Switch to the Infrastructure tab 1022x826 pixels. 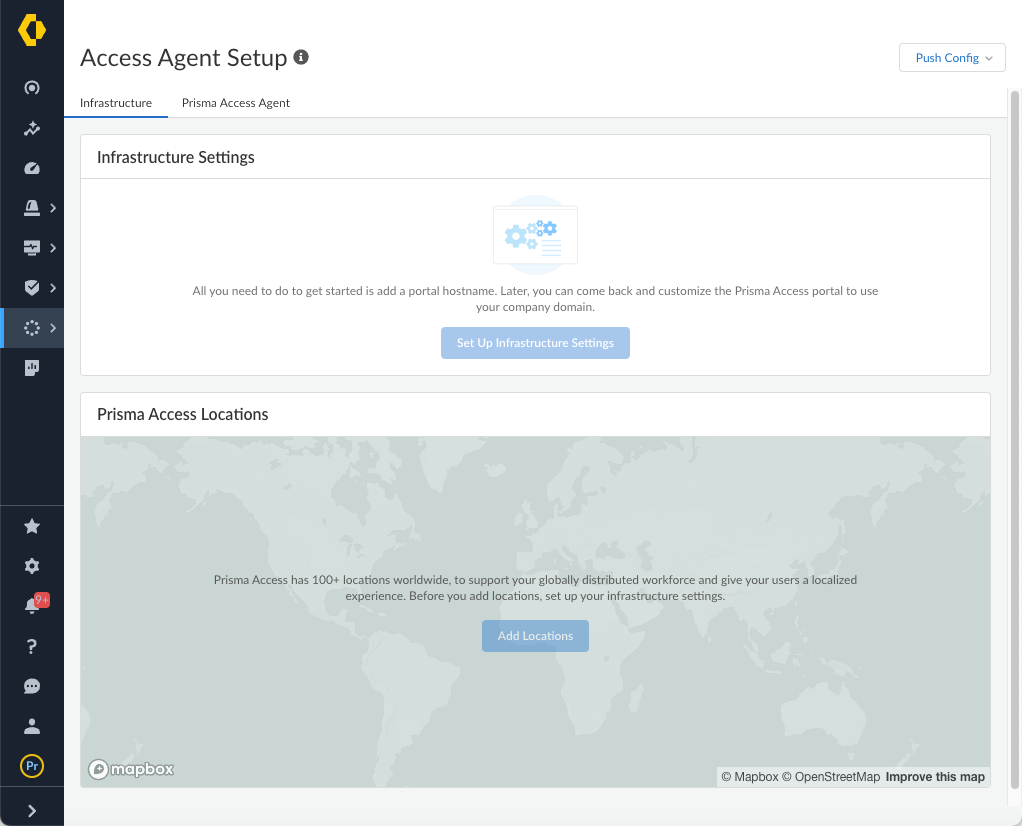116,103
